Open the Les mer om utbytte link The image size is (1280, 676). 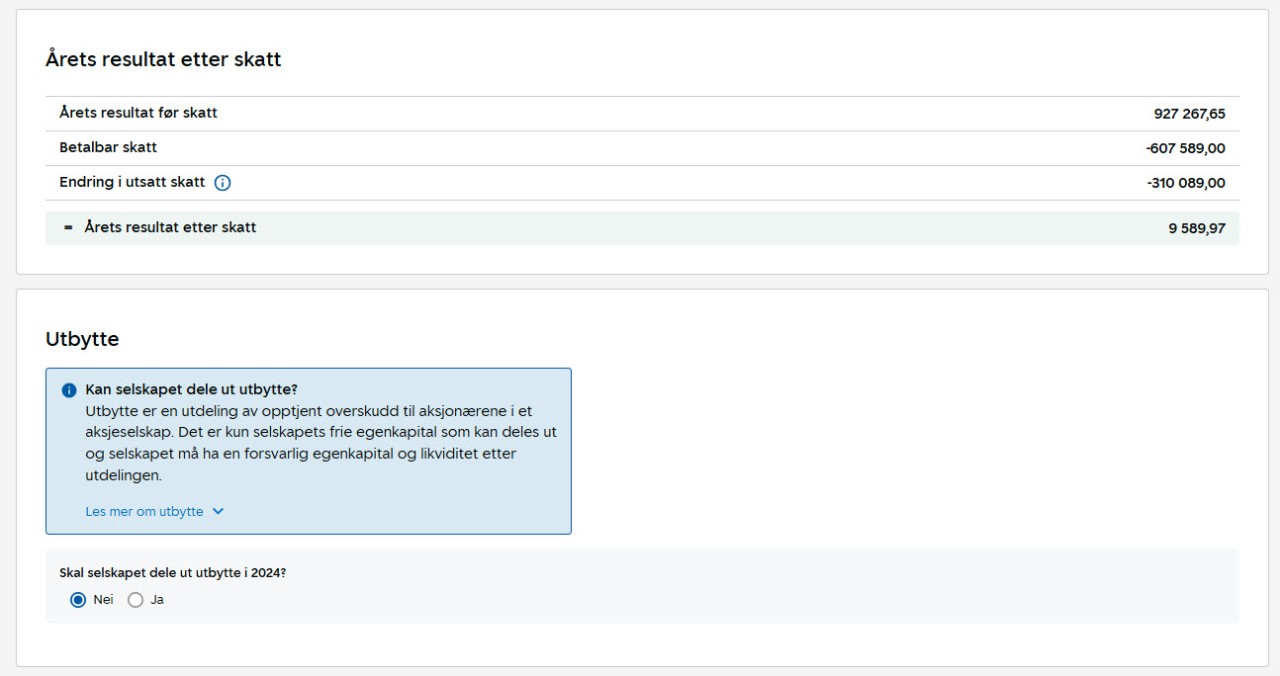click(x=144, y=511)
